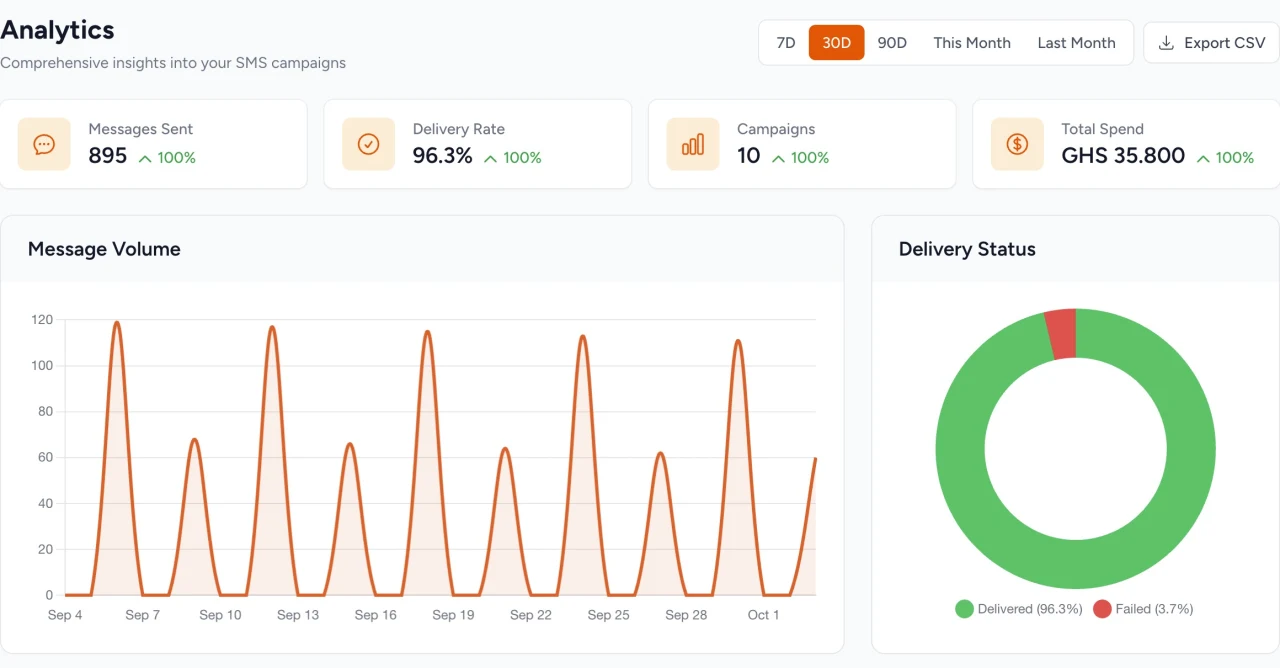This screenshot has height=668, width=1280.
Task: Click the 120 y-axis label
Action: (41, 320)
